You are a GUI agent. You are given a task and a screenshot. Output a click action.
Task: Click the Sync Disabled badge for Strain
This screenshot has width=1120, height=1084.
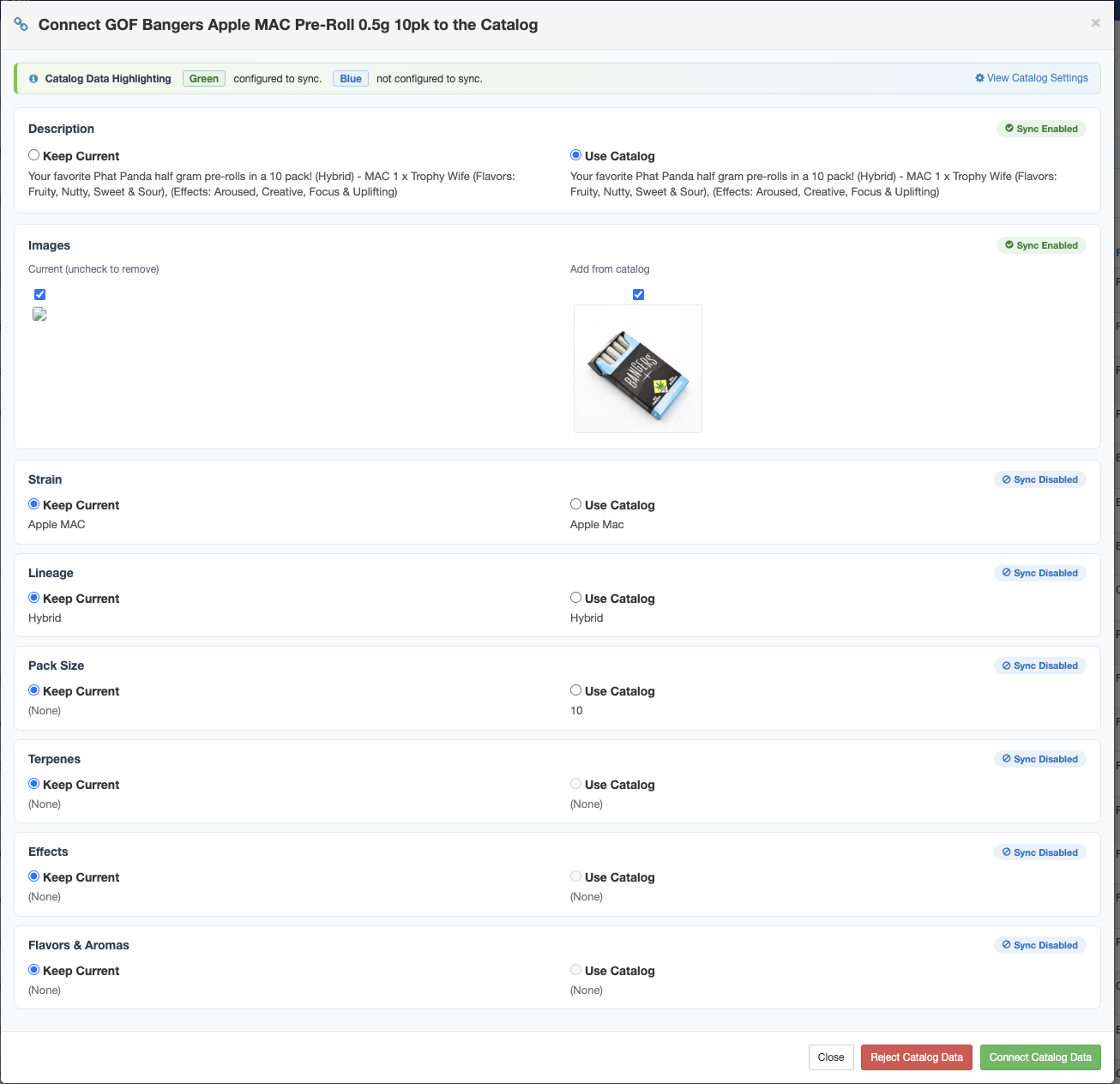pyautogui.click(x=1040, y=479)
